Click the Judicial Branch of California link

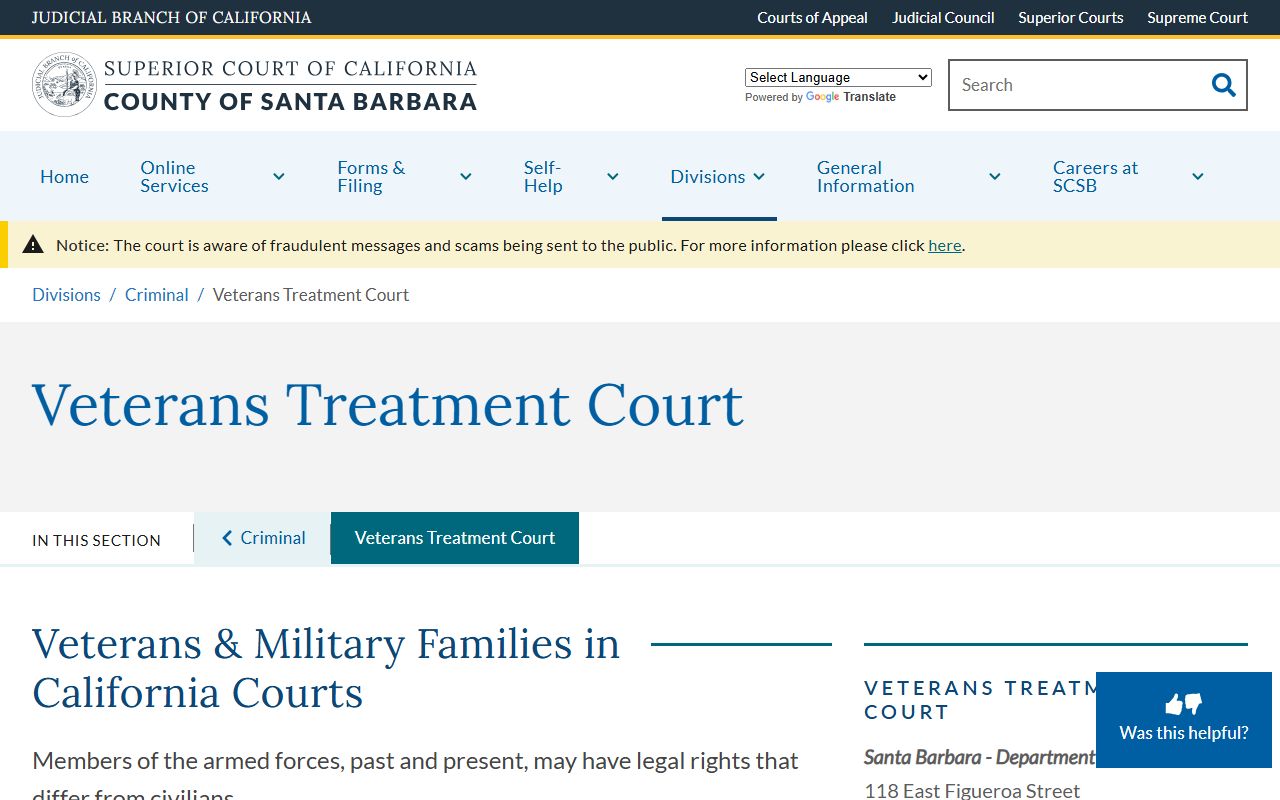point(172,18)
